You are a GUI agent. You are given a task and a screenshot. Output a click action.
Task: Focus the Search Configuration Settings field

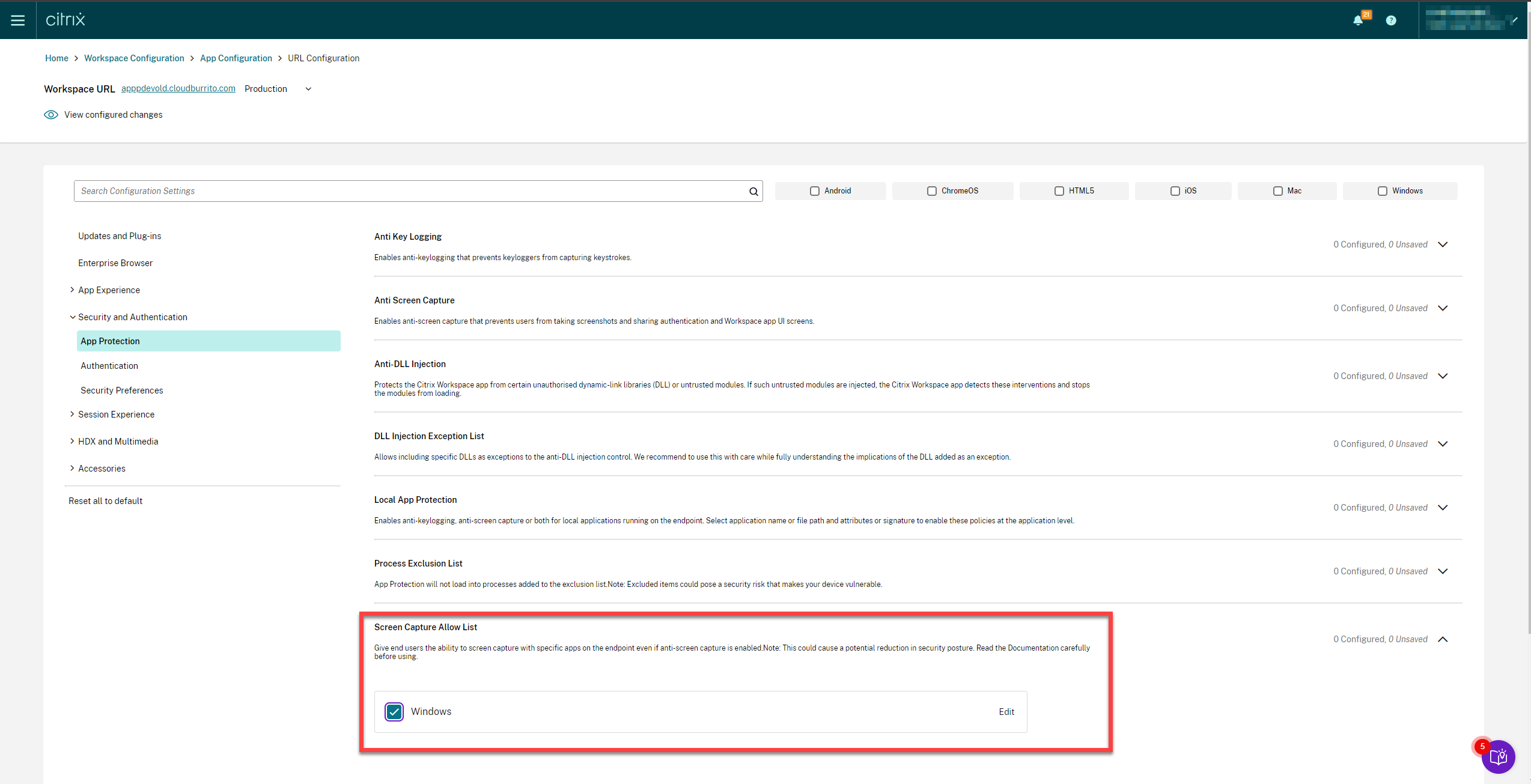tap(409, 191)
